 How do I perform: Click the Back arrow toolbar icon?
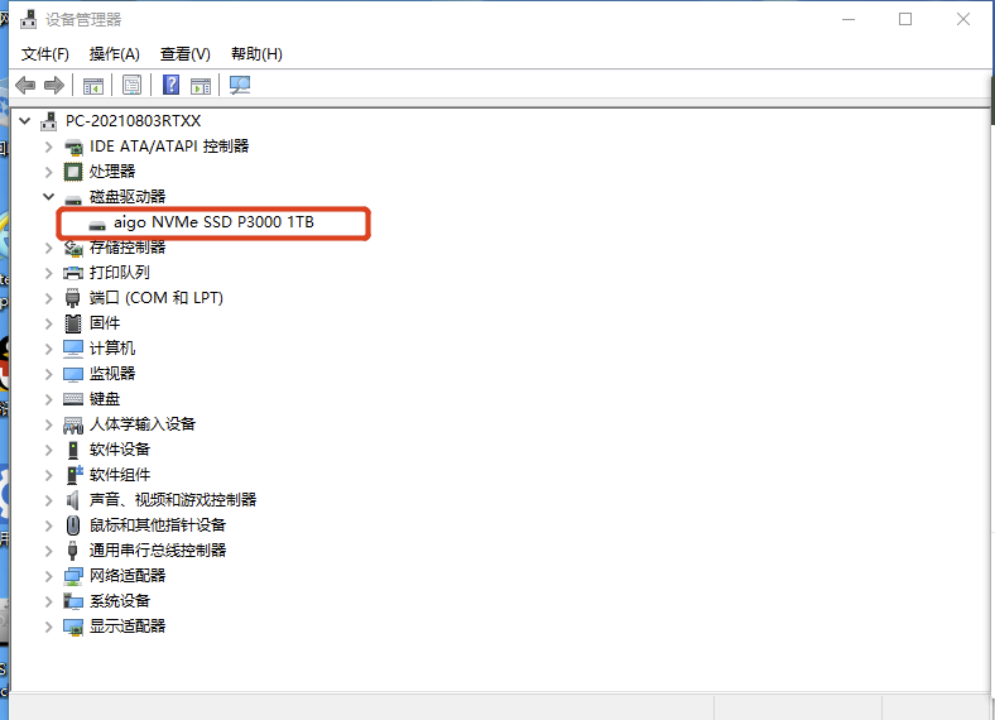pyautogui.click(x=25, y=85)
